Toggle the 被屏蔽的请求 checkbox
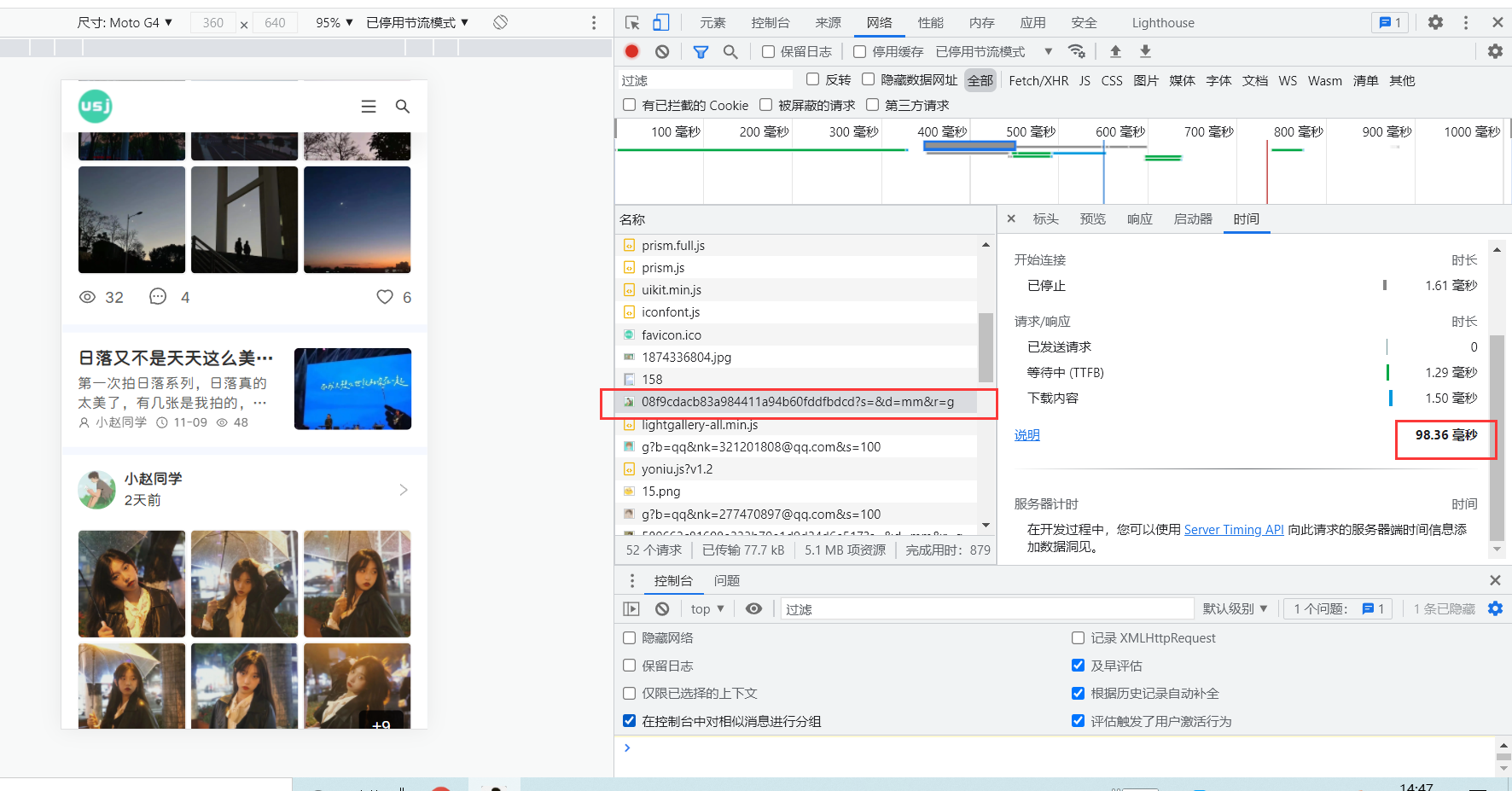This screenshot has height=791, width=1512. pos(765,105)
